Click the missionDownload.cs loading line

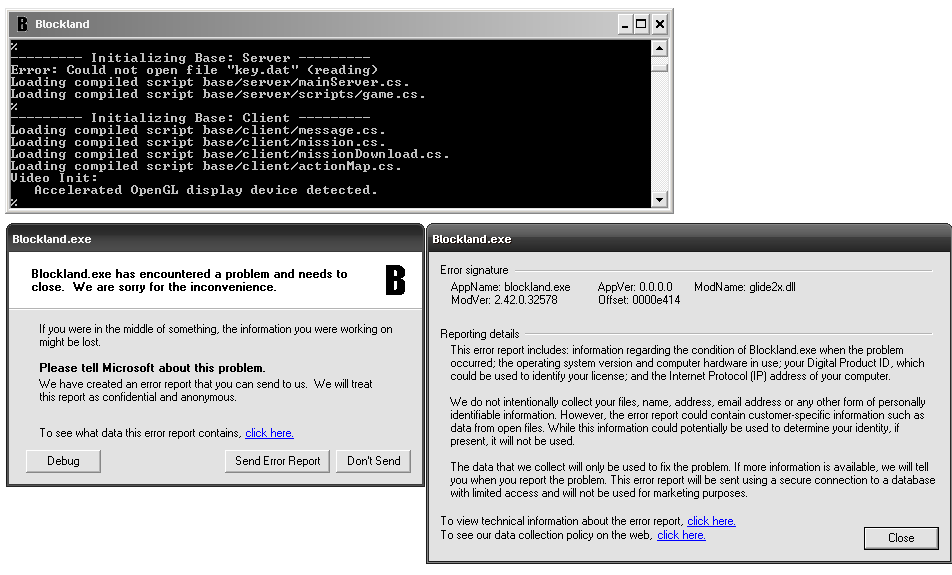(230, 154)
